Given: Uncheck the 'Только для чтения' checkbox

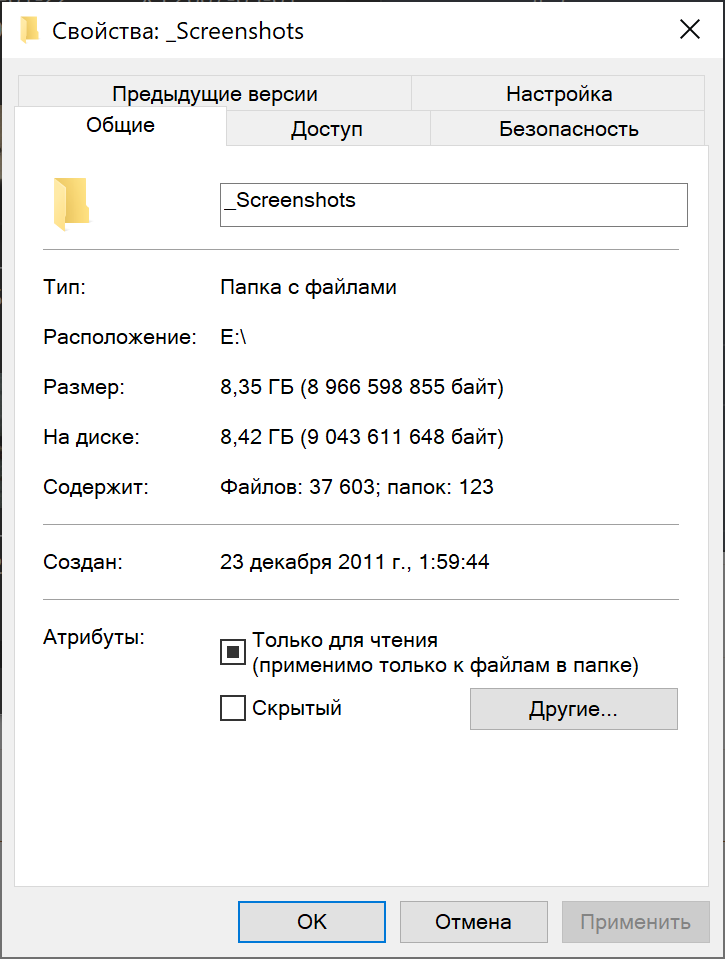Looking at the screenshot, I should click(232, 651).
